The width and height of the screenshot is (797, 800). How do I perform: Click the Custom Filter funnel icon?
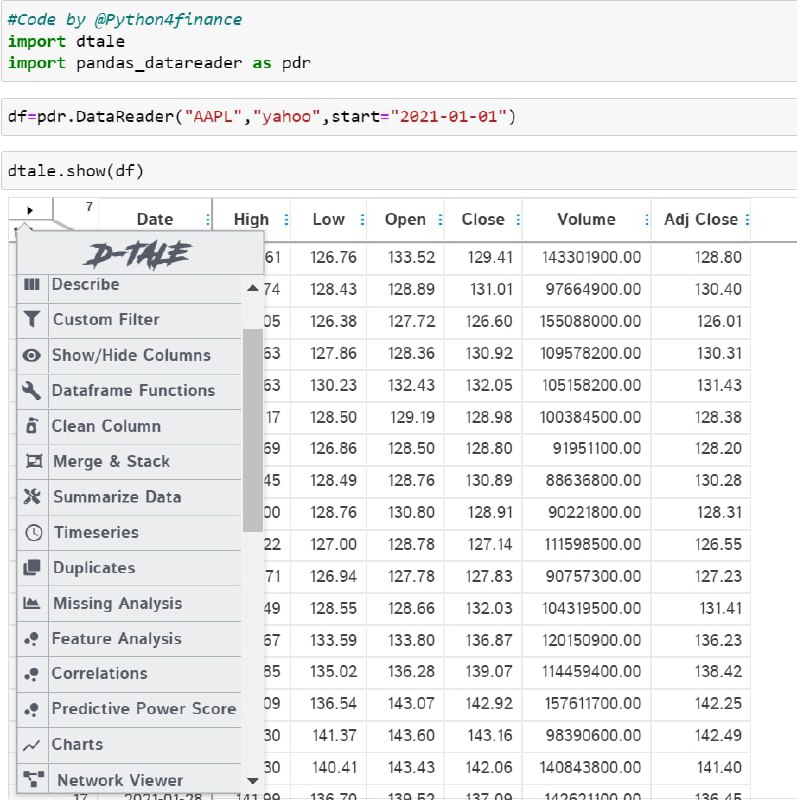tap(32, 319)
